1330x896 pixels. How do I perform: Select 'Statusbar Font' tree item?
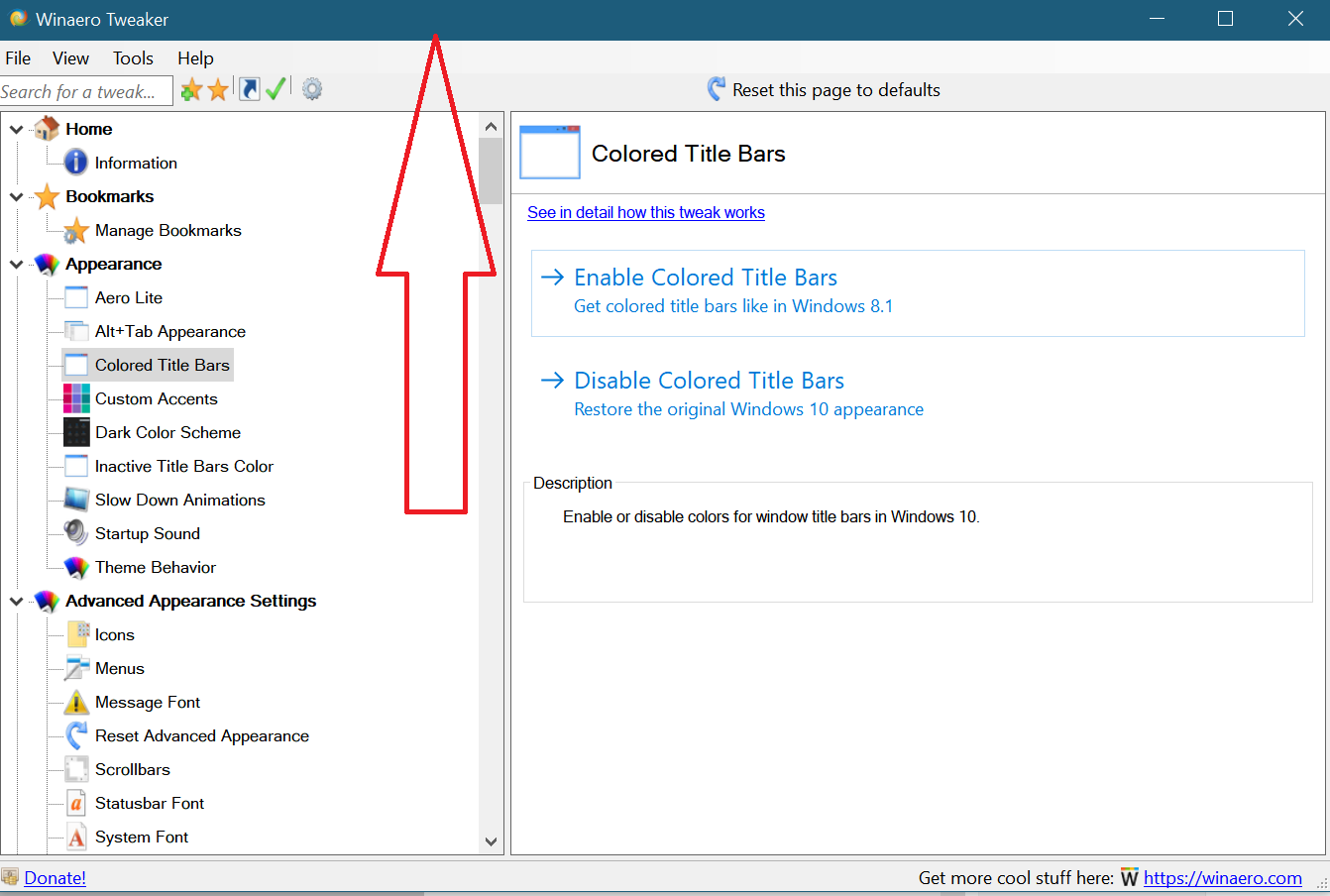[x=150, y=803]
